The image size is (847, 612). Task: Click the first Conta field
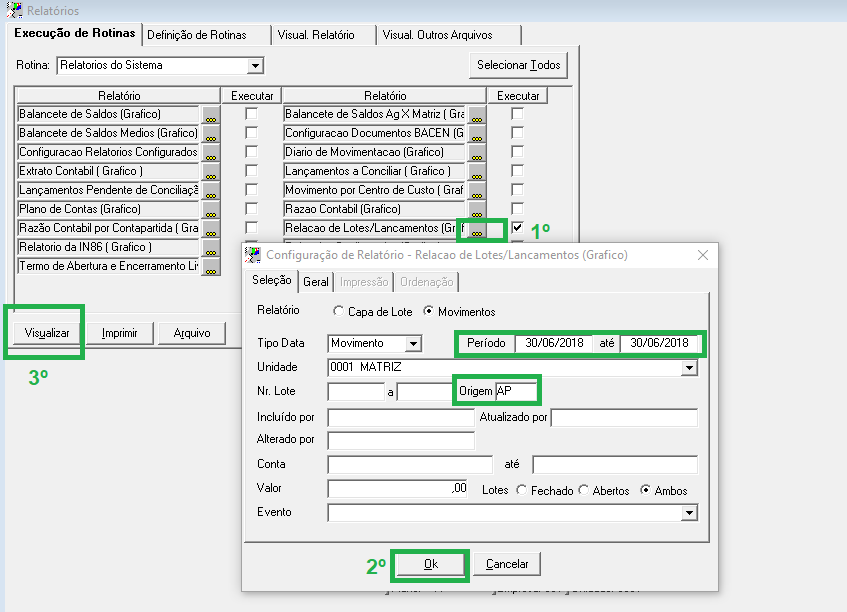coord(410,465)
